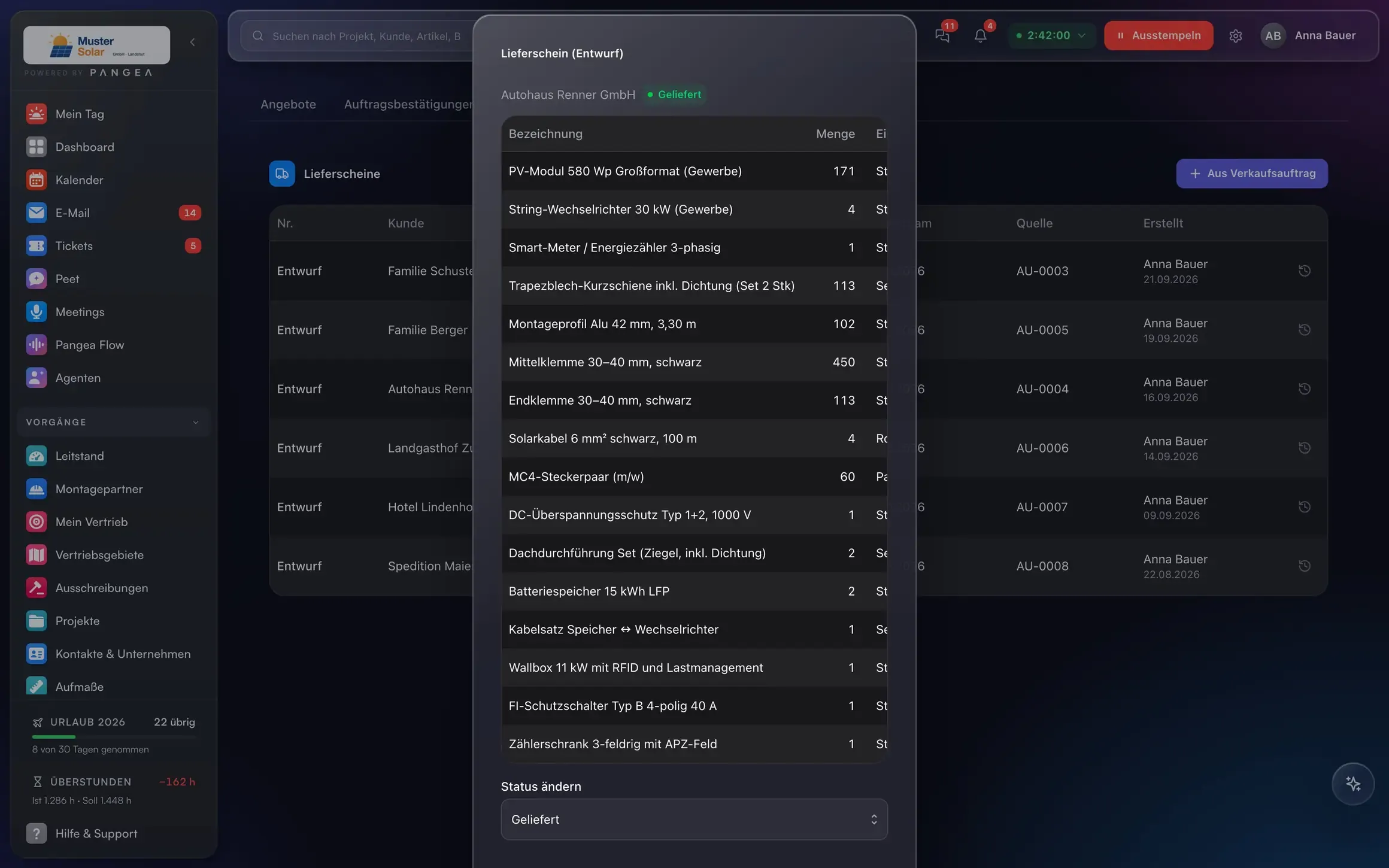Open Peet chat assistant
This screenshot has height=868, width=1389.
click(x=113, y=278)
